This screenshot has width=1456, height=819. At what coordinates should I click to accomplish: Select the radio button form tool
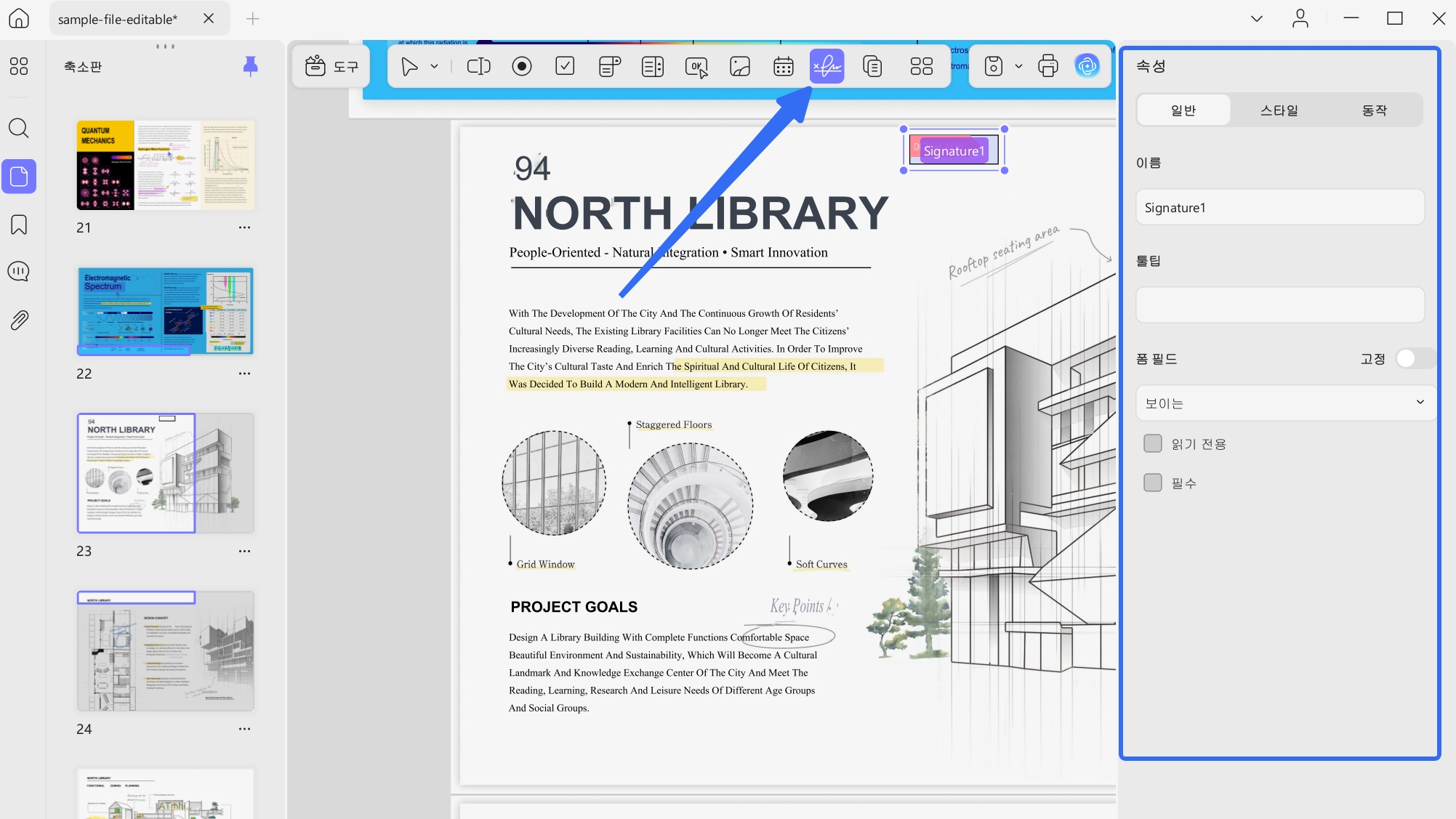[x=522, y=66]
